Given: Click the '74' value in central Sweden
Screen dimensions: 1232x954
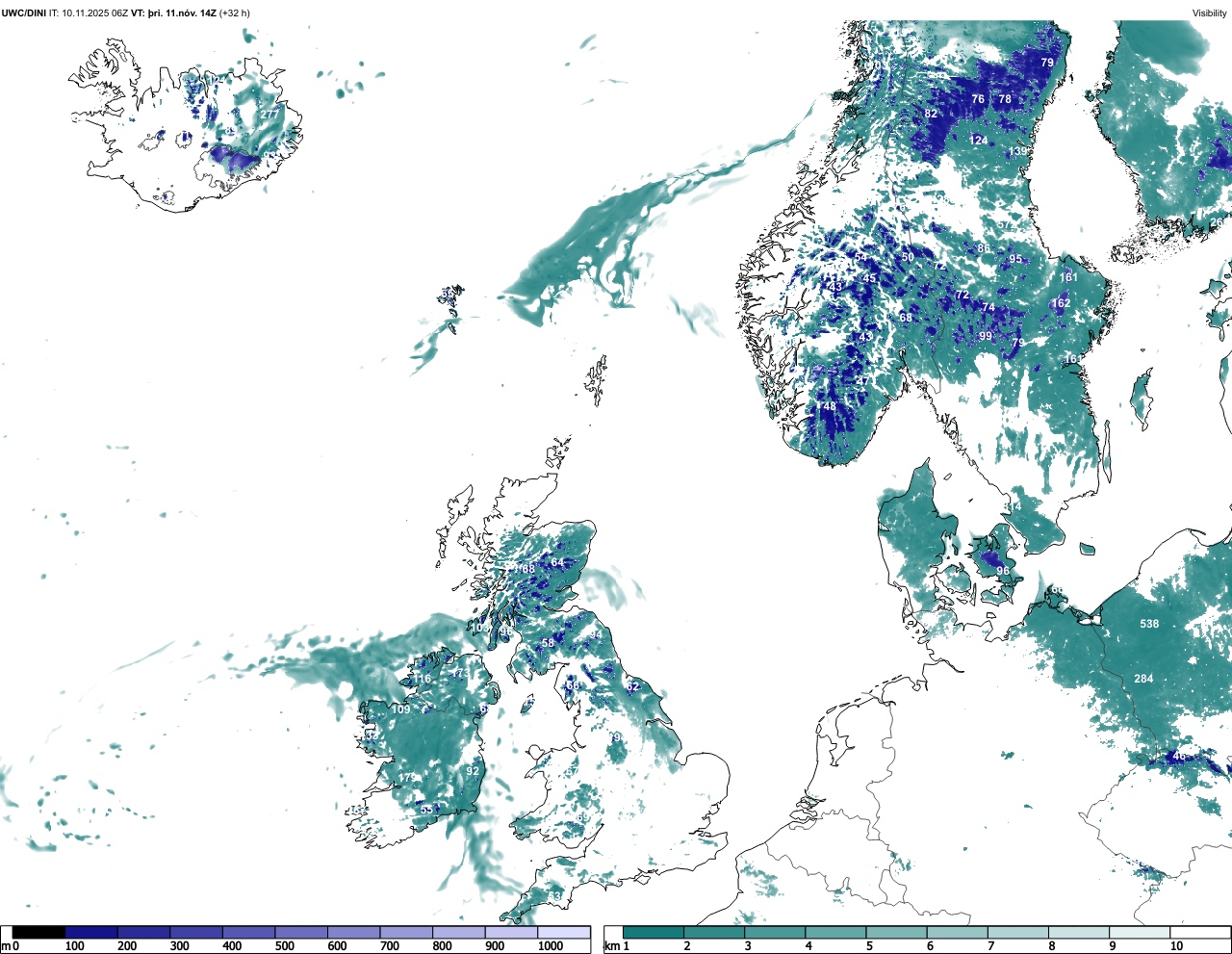Looking at the screenshot, I should [x=988, y=308].
